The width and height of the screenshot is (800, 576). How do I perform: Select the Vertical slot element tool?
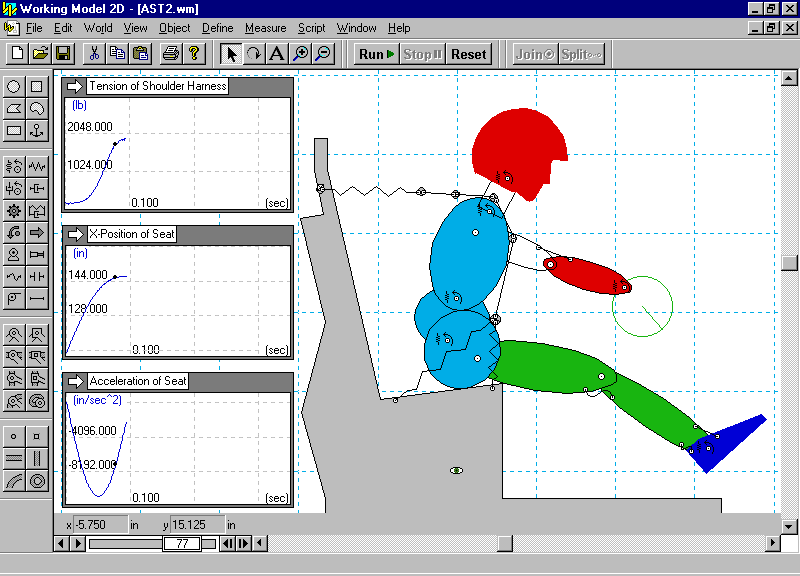[37, 459]
